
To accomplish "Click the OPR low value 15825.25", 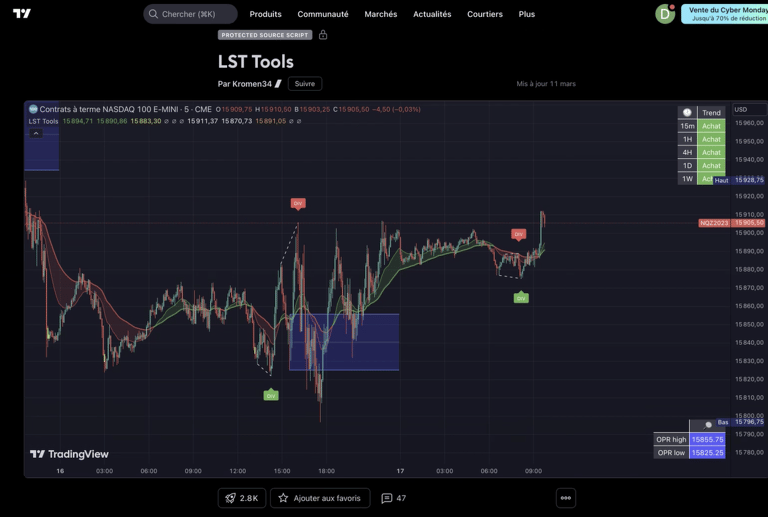I will point(707,453).
